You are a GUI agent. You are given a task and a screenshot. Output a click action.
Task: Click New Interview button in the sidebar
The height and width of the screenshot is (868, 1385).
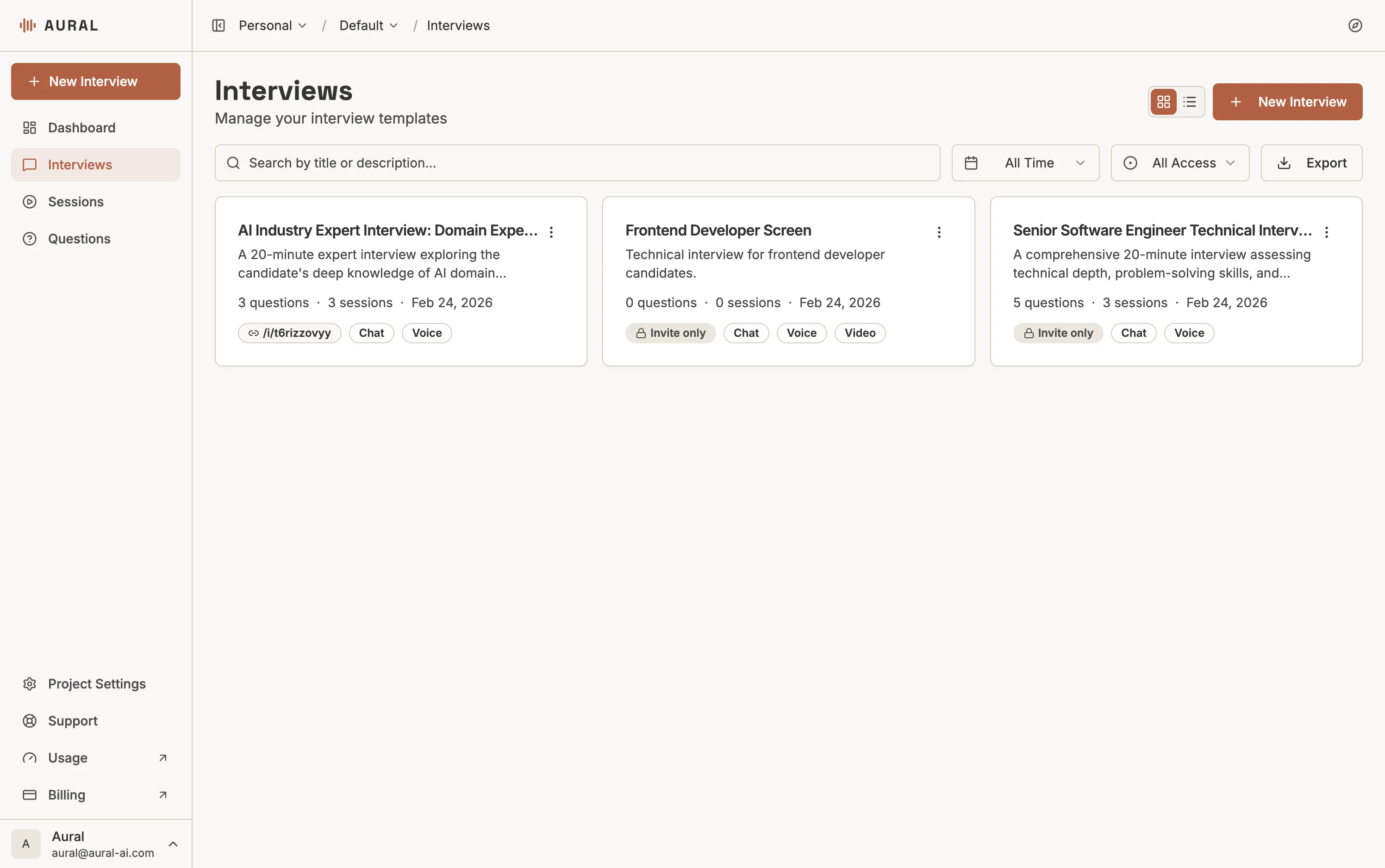95,81
